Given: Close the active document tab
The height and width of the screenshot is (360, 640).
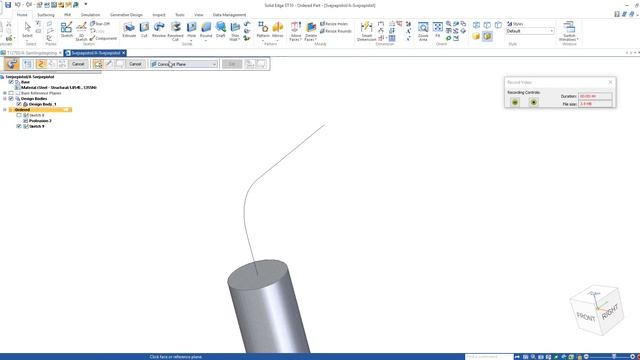Looking at the screenshot, I should [123, 53].
